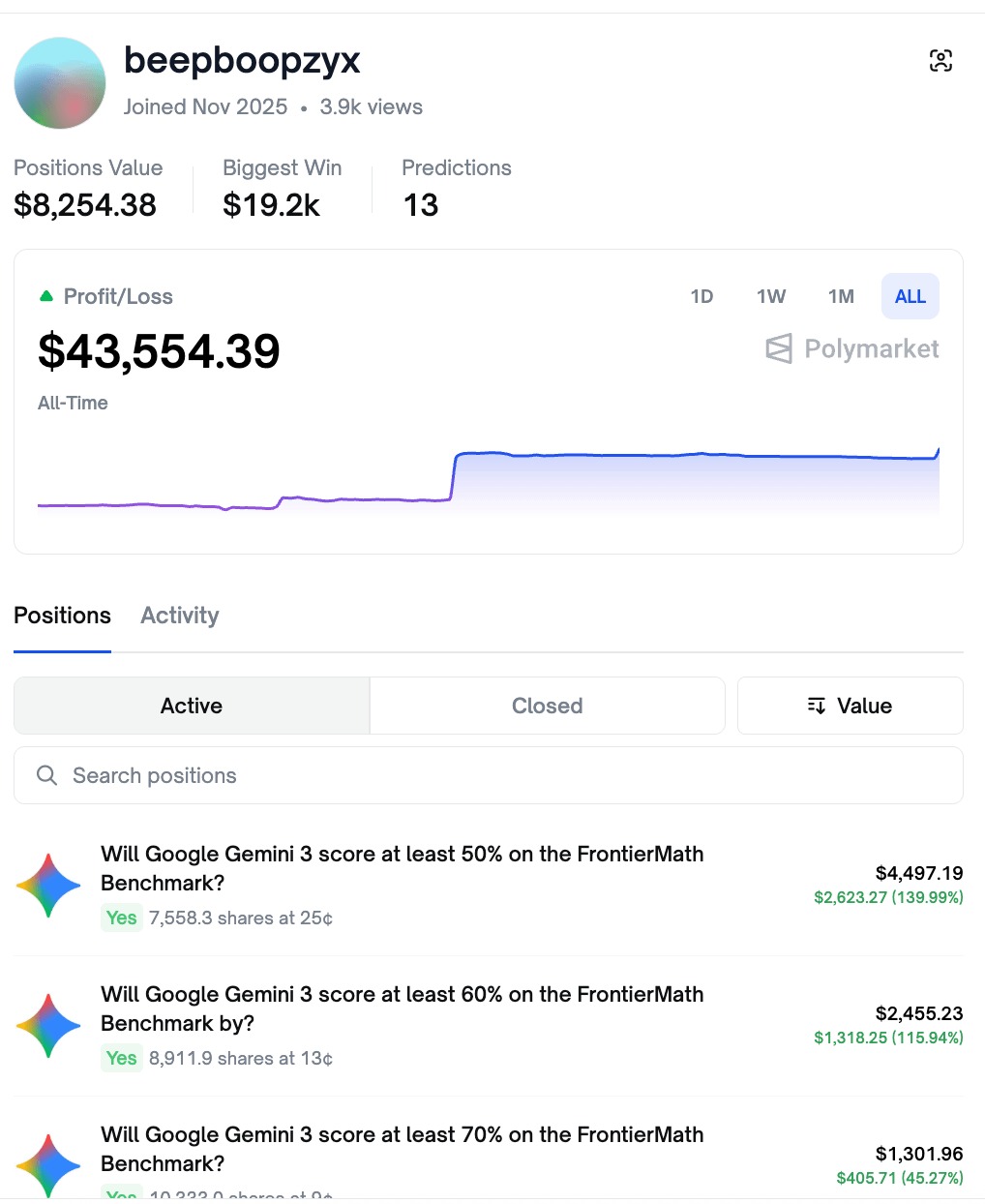
Task: Select the ALL time range
Action: [910, 296]
